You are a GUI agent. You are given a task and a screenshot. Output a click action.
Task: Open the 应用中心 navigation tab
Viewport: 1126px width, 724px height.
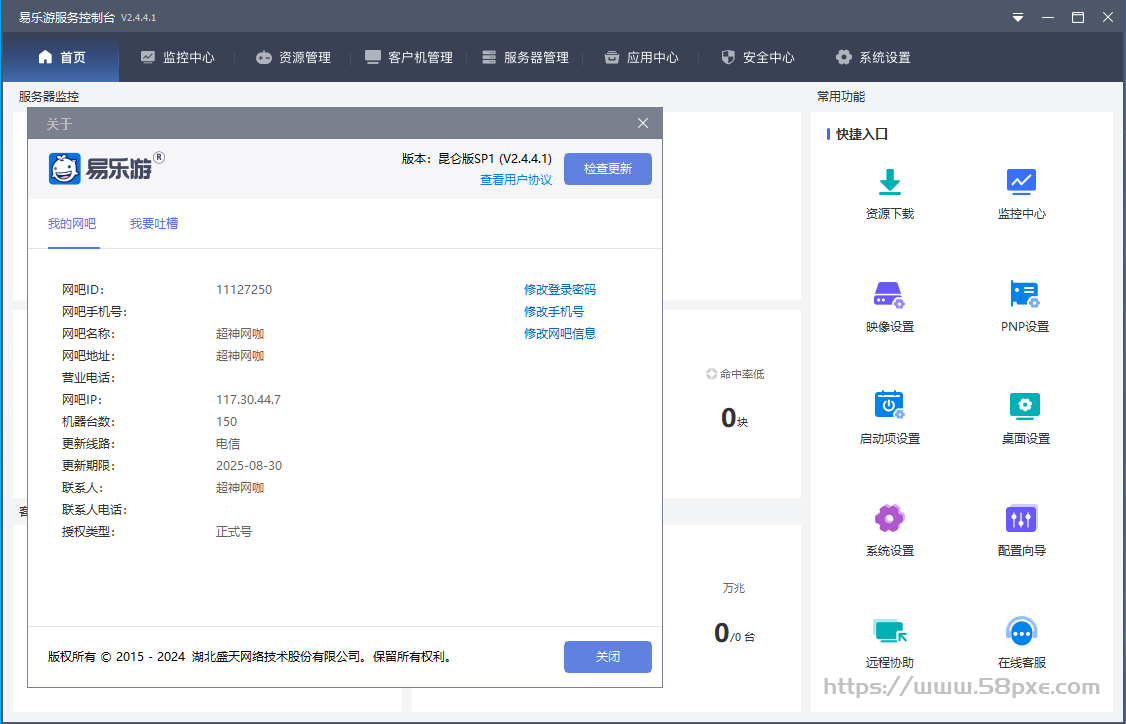(x=641, y=57)
